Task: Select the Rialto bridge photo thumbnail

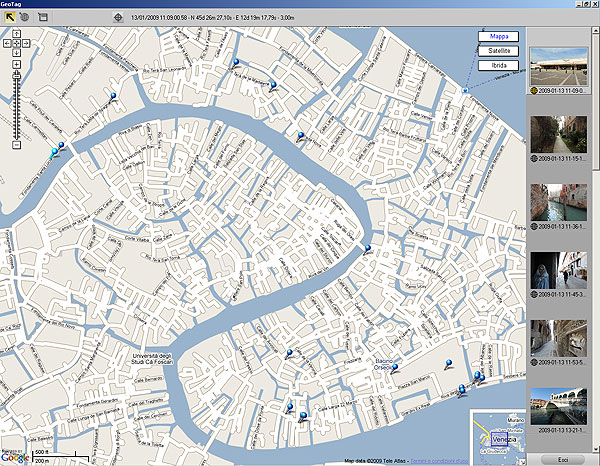Action: pos(559,406)
